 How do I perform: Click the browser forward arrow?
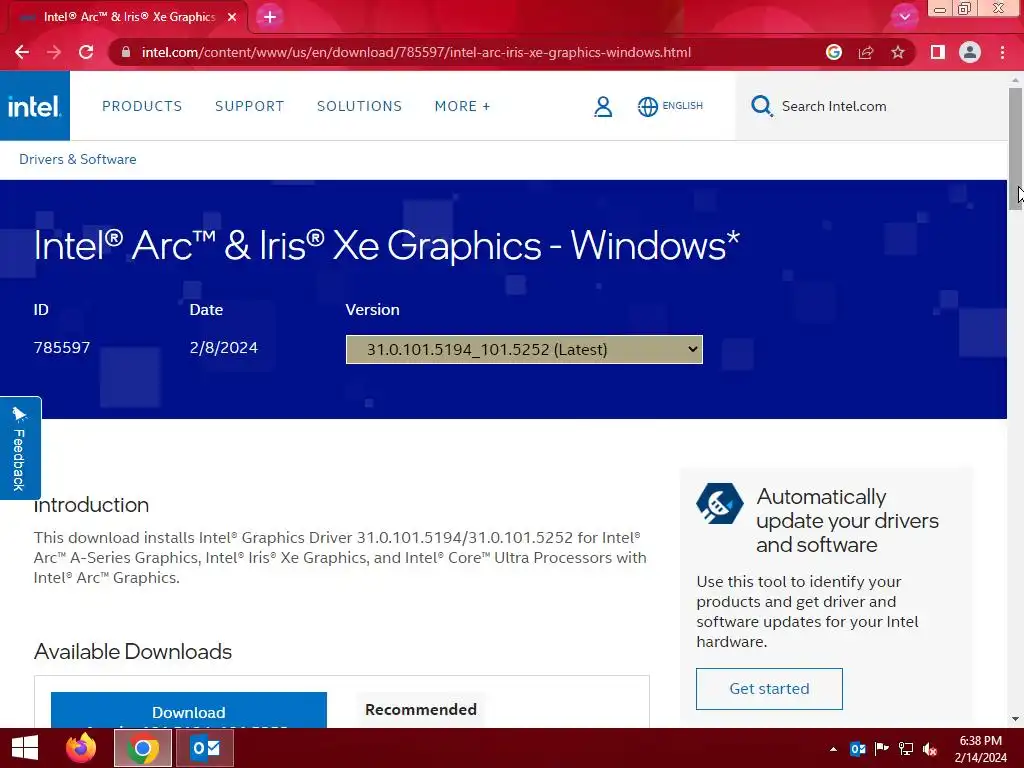[x=54, y=52]
